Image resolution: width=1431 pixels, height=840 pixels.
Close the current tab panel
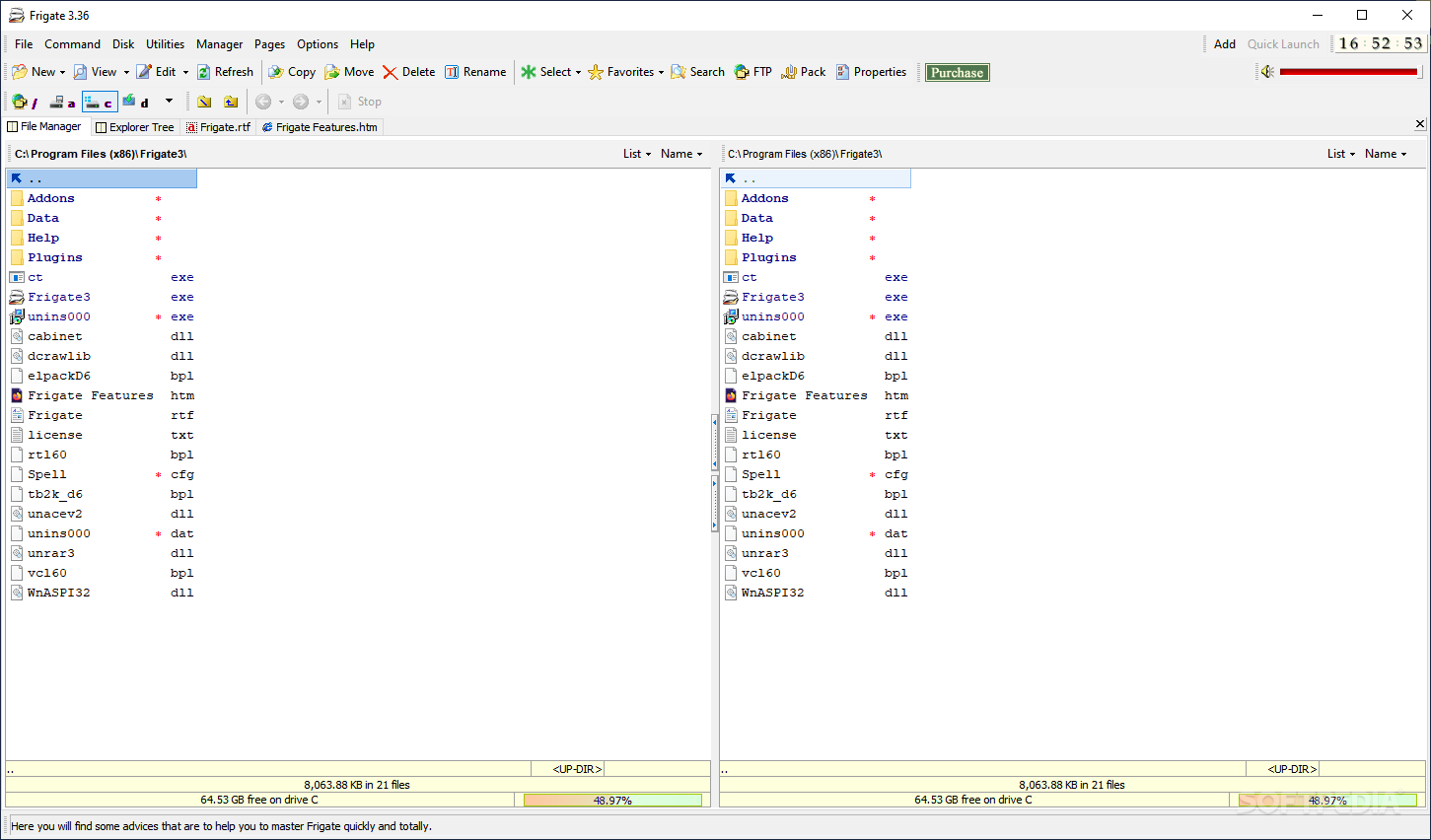[1420, 124]
